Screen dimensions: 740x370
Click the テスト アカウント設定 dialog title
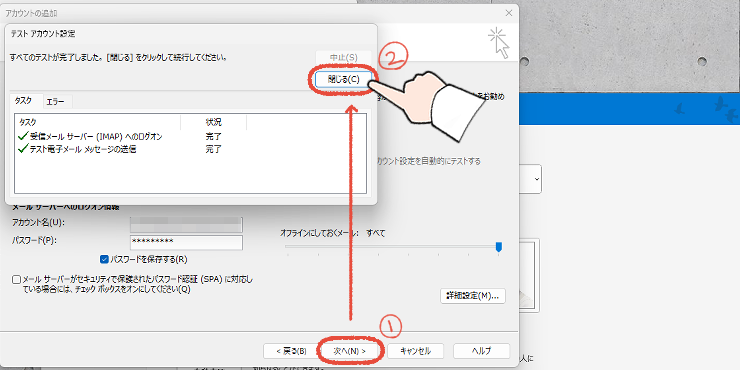click(42, 34)
